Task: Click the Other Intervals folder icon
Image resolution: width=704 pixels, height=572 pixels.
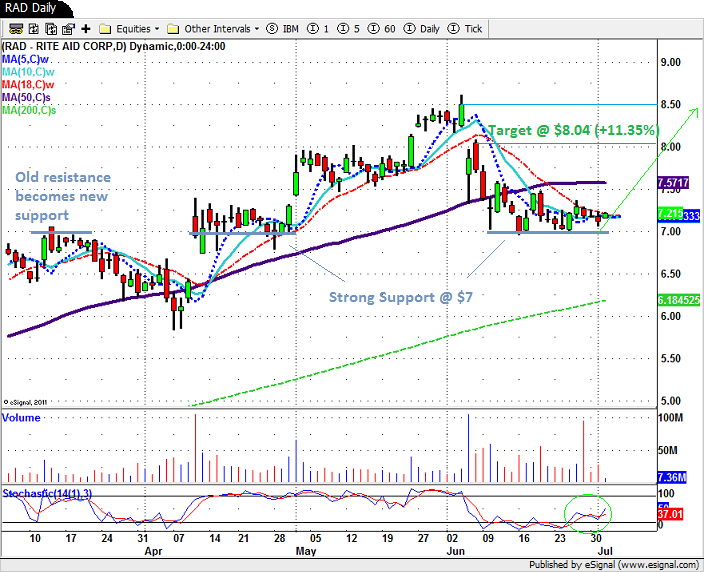Action: [x=173, y=29]
